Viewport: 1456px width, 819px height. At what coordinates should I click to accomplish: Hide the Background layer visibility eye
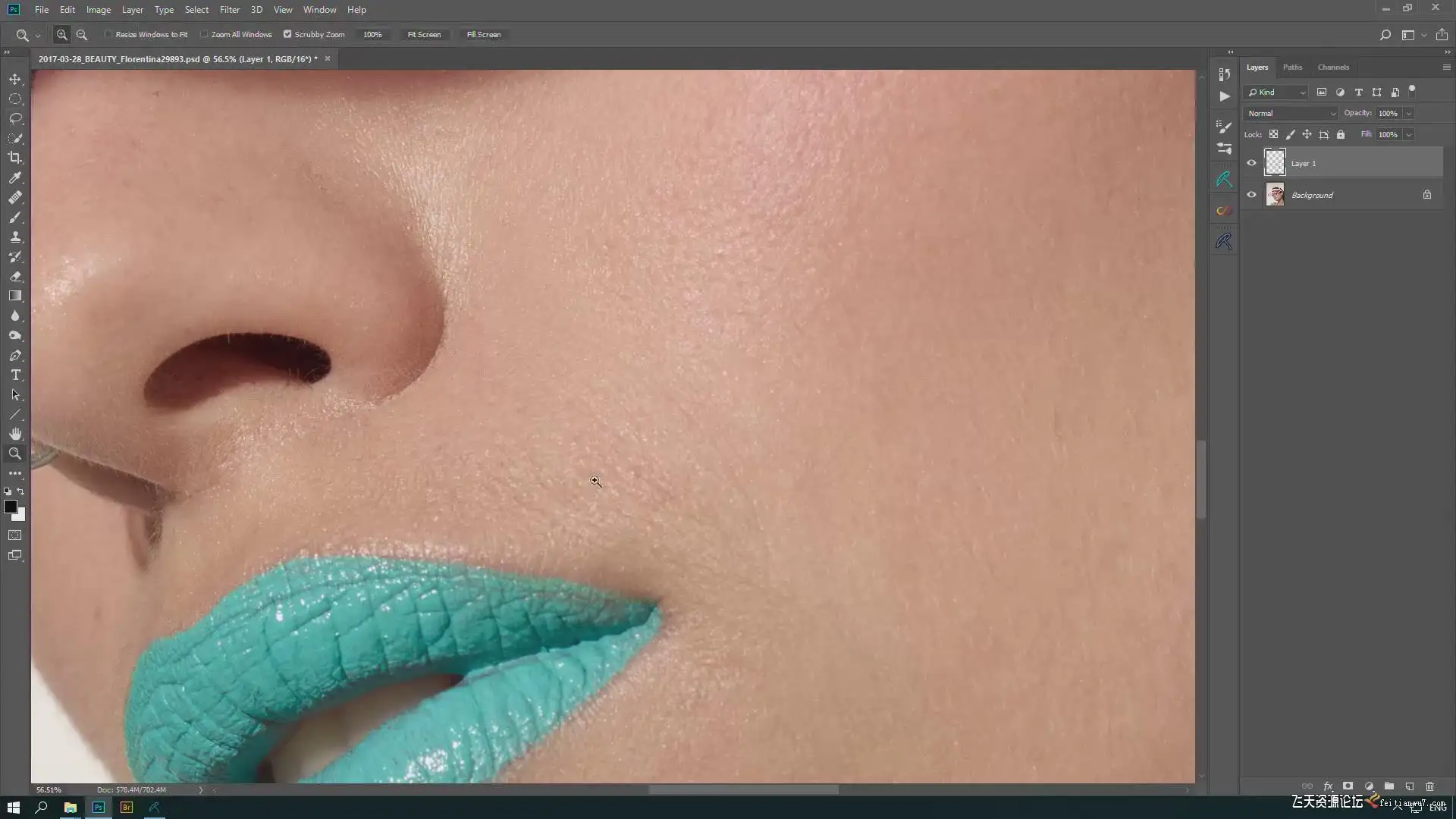1251,195
